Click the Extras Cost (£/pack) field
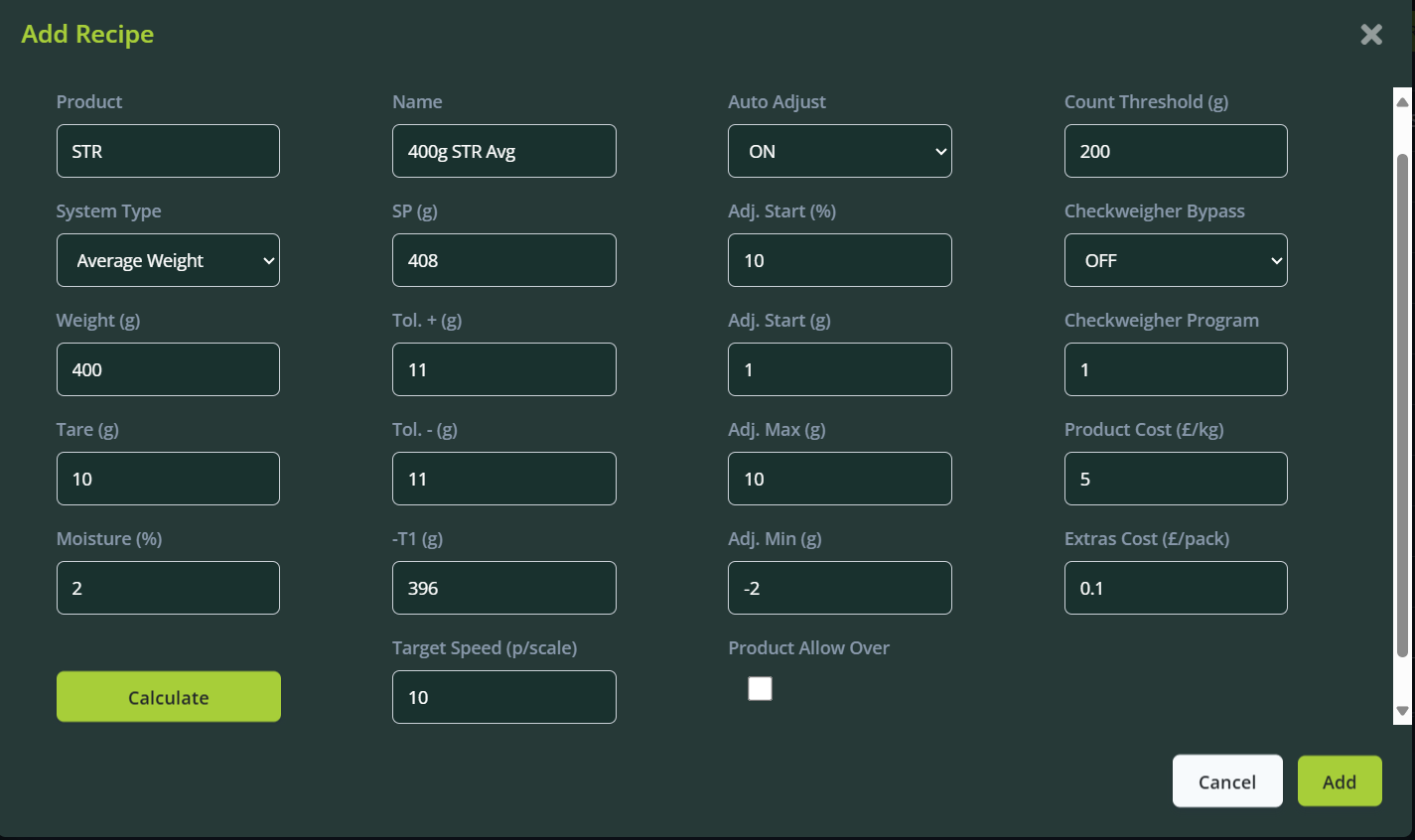 tap(1176, 588)
